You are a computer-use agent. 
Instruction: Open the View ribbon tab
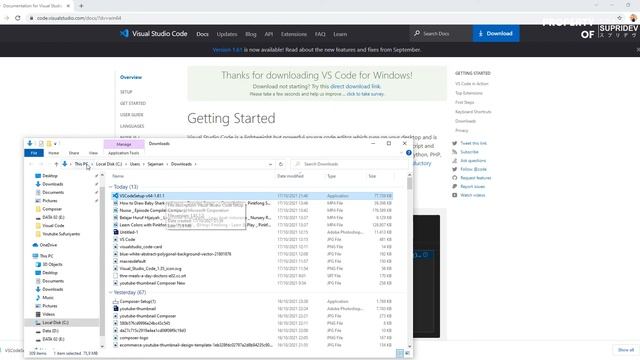tap(93, 153)
